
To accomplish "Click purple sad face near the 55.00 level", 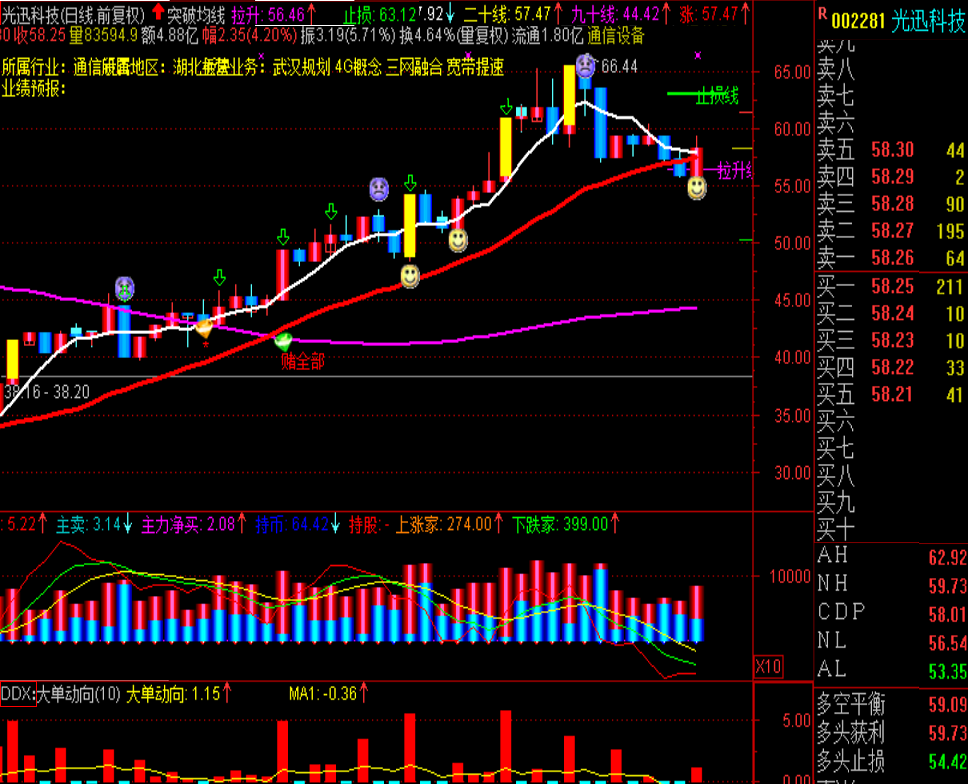I will tap(379, 189).
